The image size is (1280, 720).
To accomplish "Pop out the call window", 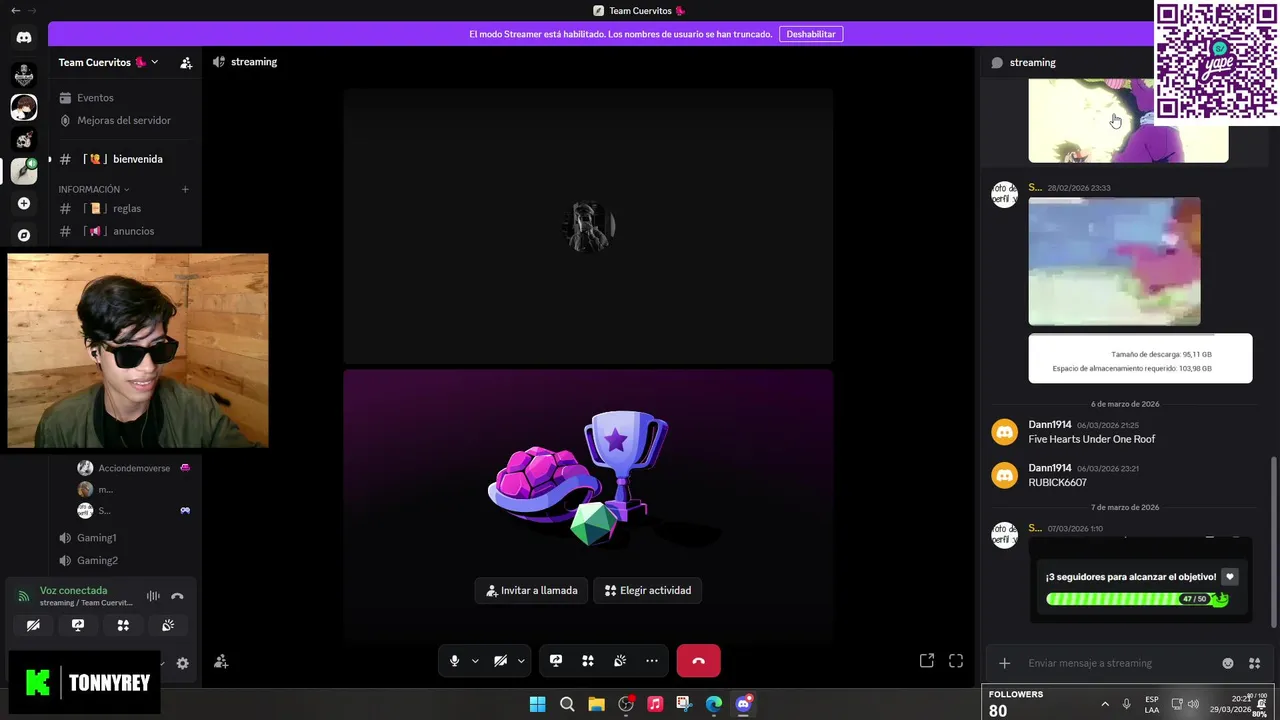I will pyautogui.click(x=927, y=661).
